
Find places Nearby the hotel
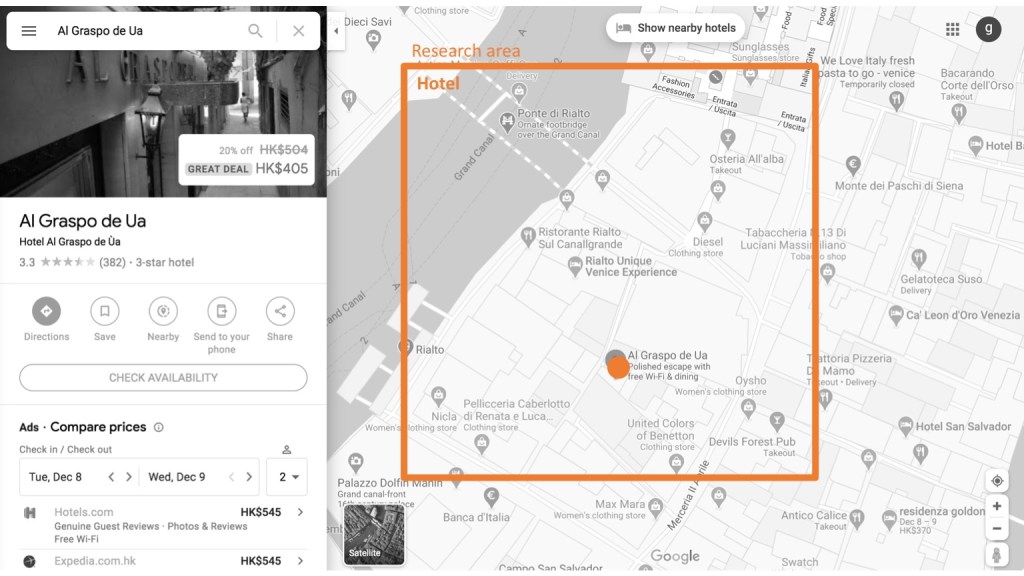(163, 311)
